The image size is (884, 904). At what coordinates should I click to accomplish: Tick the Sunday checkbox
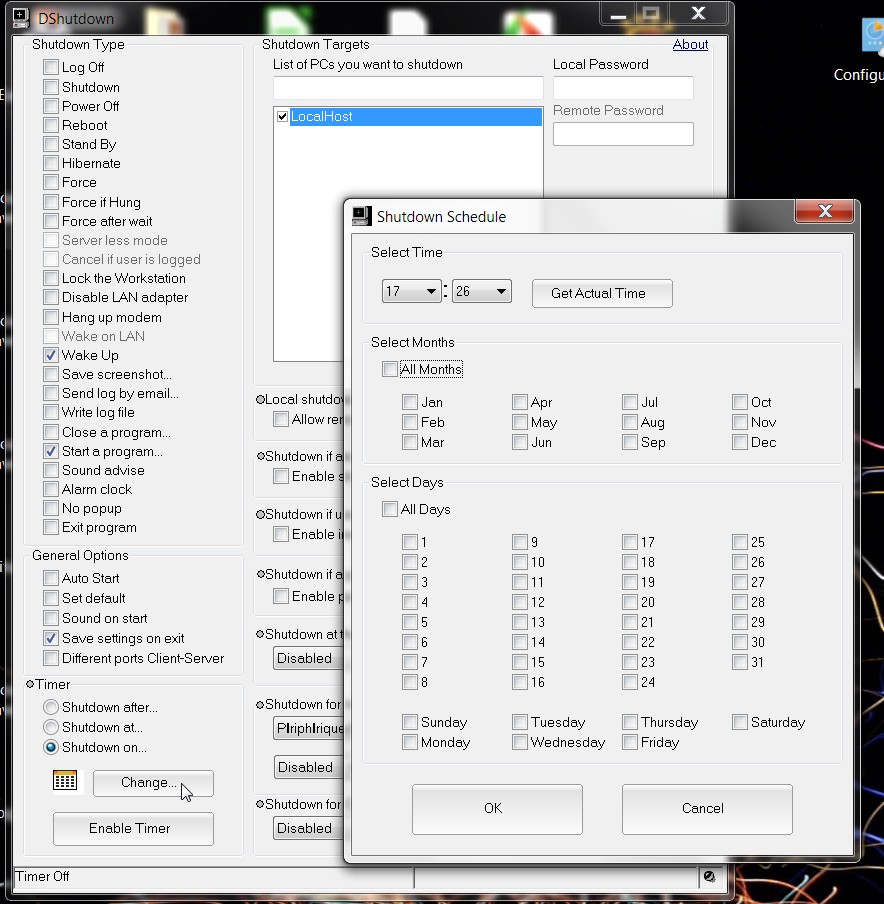[410, 722]
